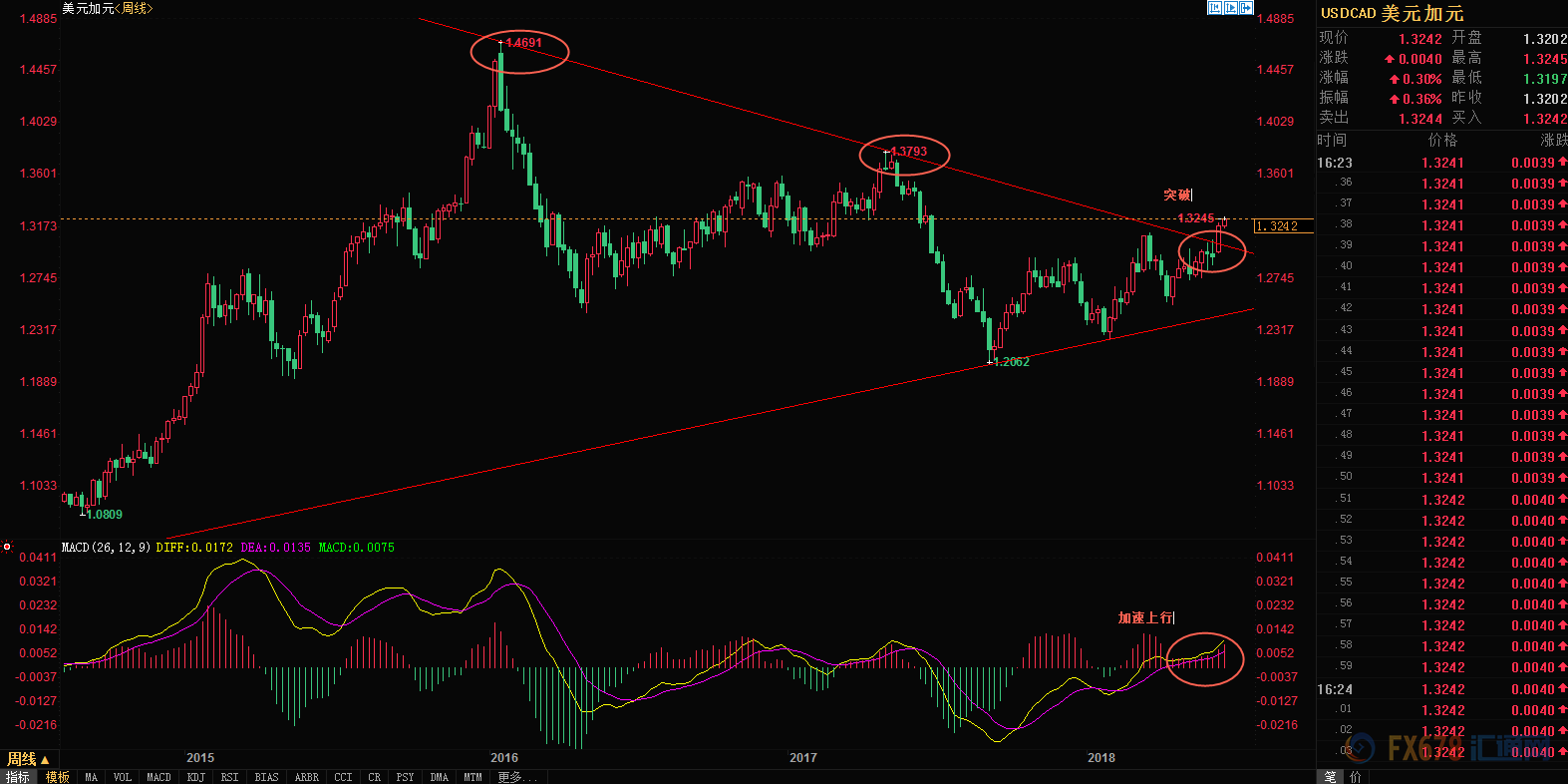The height and width of the screenshot is (784, 1568).
Task: Click the MACD(26,12,9) parameter label
Action: (107, 548)
